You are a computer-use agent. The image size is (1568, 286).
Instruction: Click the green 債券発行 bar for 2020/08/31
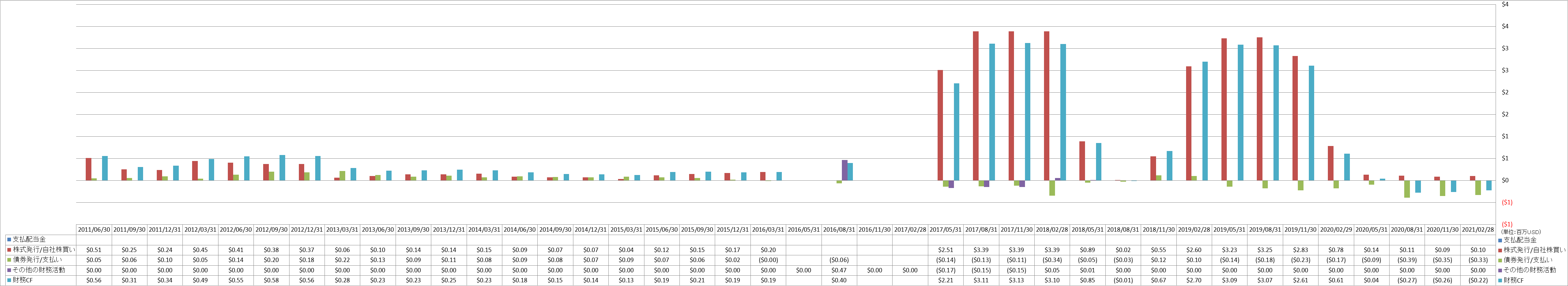click(1407, 189)
